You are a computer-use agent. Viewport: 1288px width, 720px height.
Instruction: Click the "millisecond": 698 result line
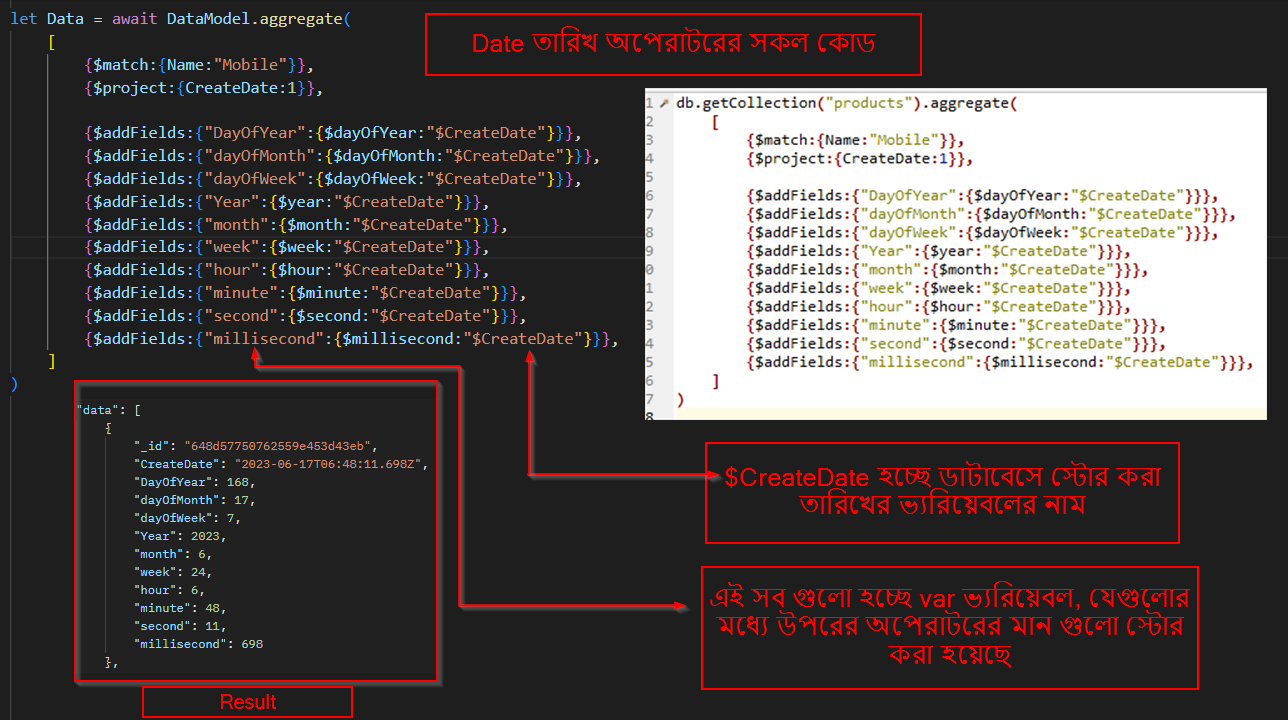click(x=199, y=644)
